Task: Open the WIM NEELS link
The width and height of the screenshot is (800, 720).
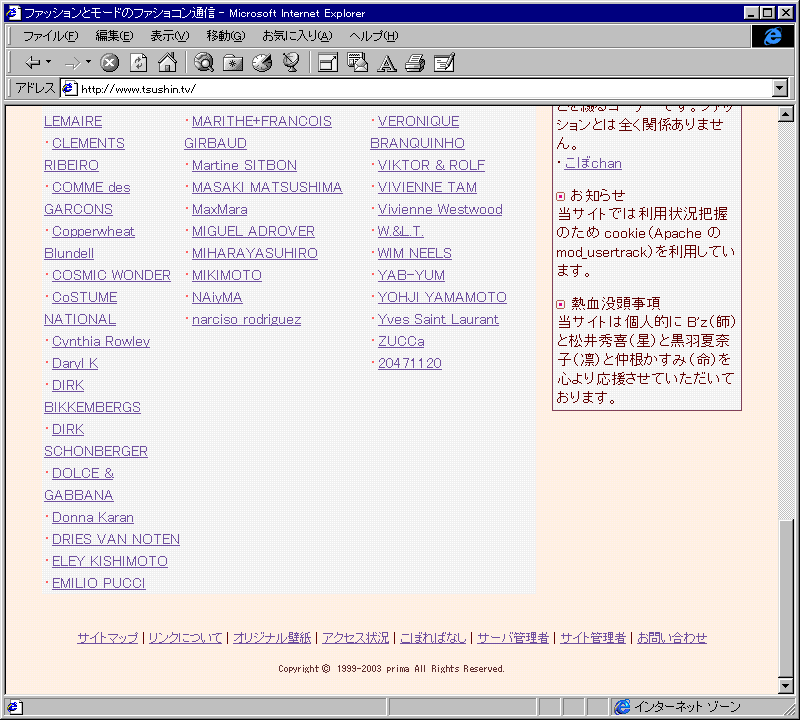Action: coord(414,254)
